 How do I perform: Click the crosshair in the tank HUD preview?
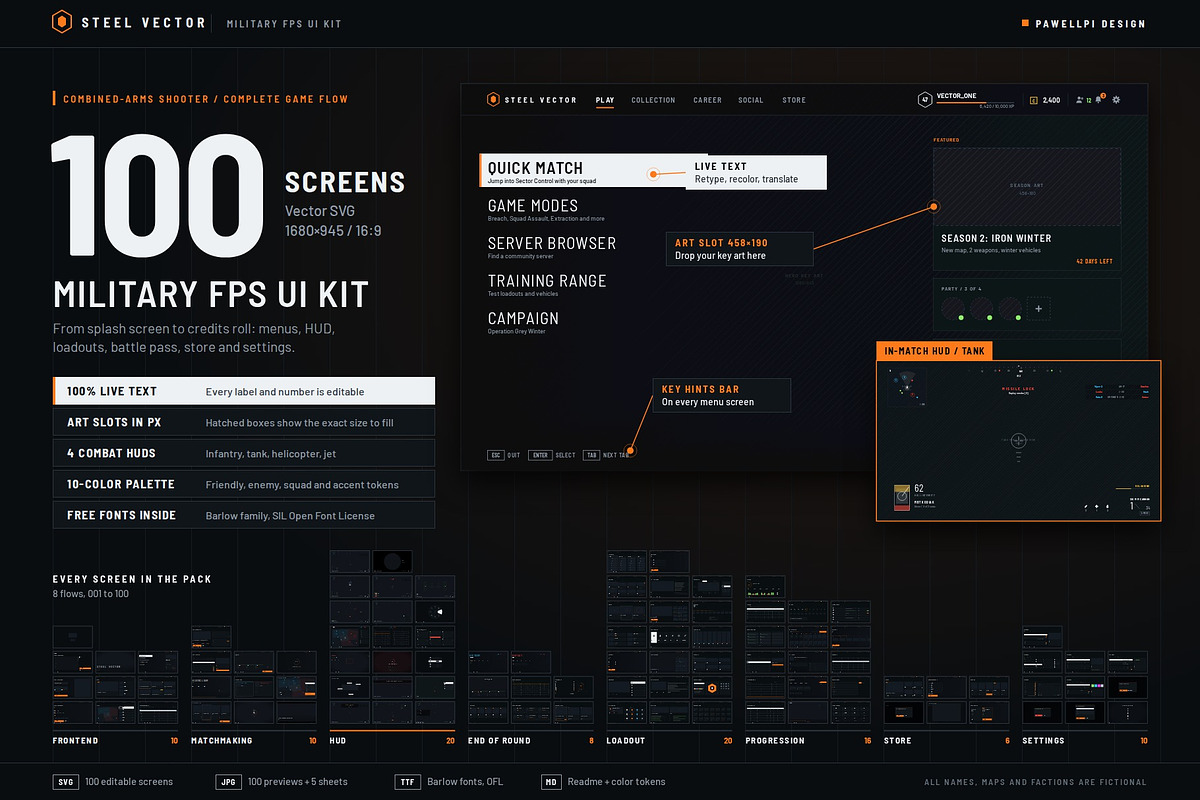pos(1018,440)
